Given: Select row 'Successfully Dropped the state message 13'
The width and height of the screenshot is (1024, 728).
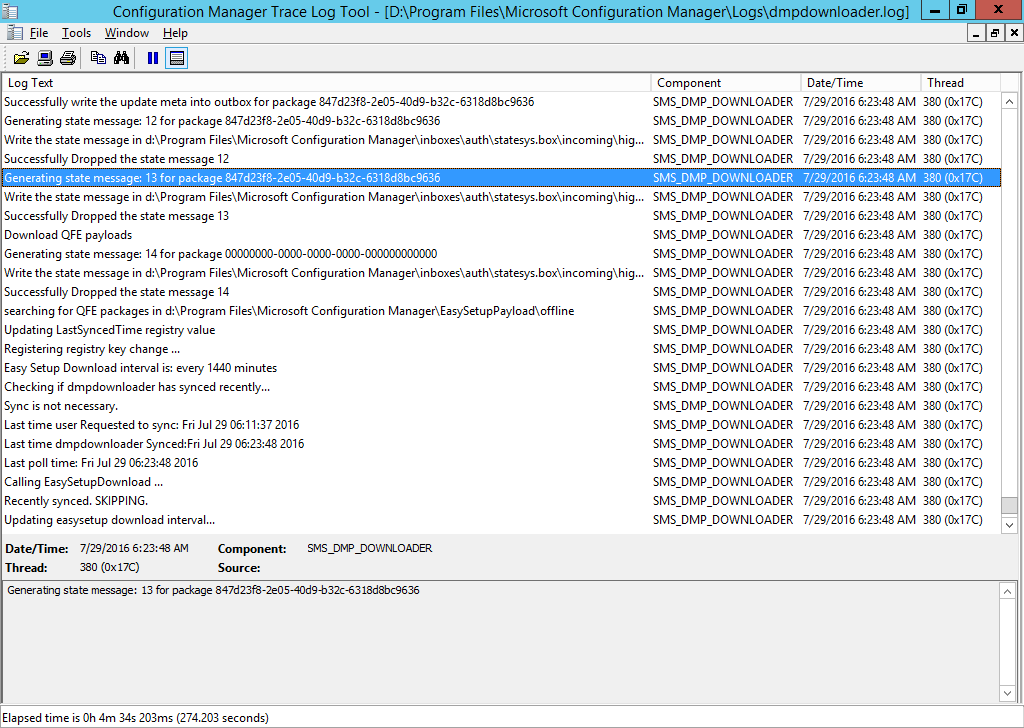Looking at the screenshot, I should coord(501,215).
